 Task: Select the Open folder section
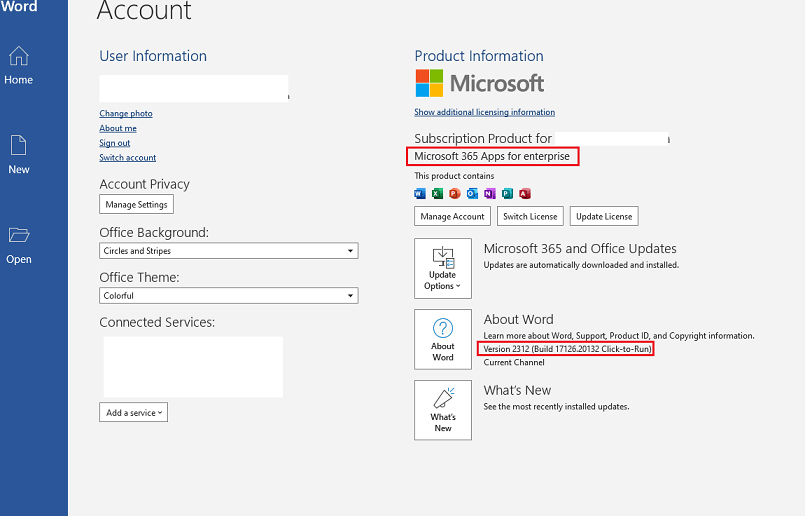[18, 245]
